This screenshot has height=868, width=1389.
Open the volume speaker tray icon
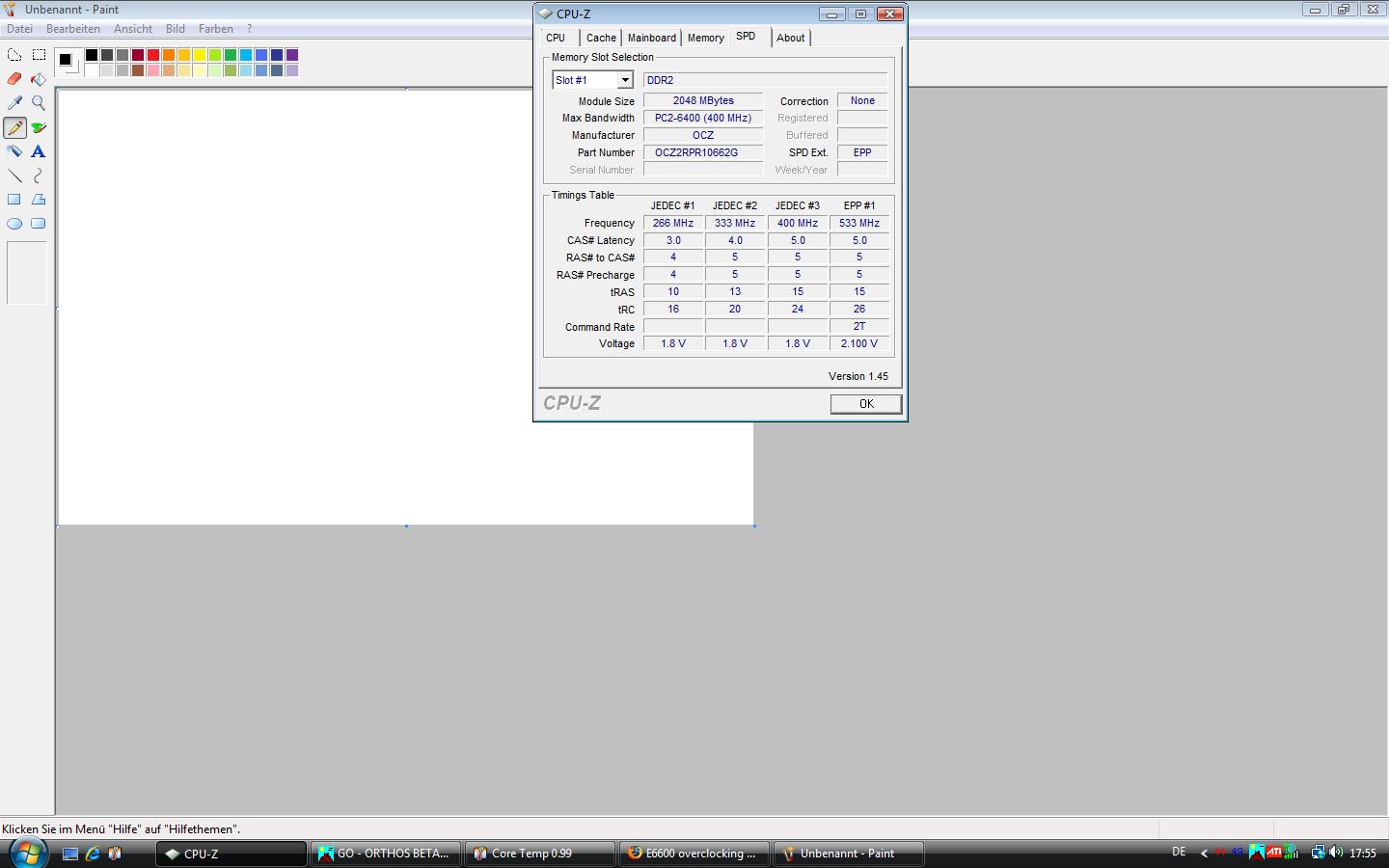(1336, 853)
